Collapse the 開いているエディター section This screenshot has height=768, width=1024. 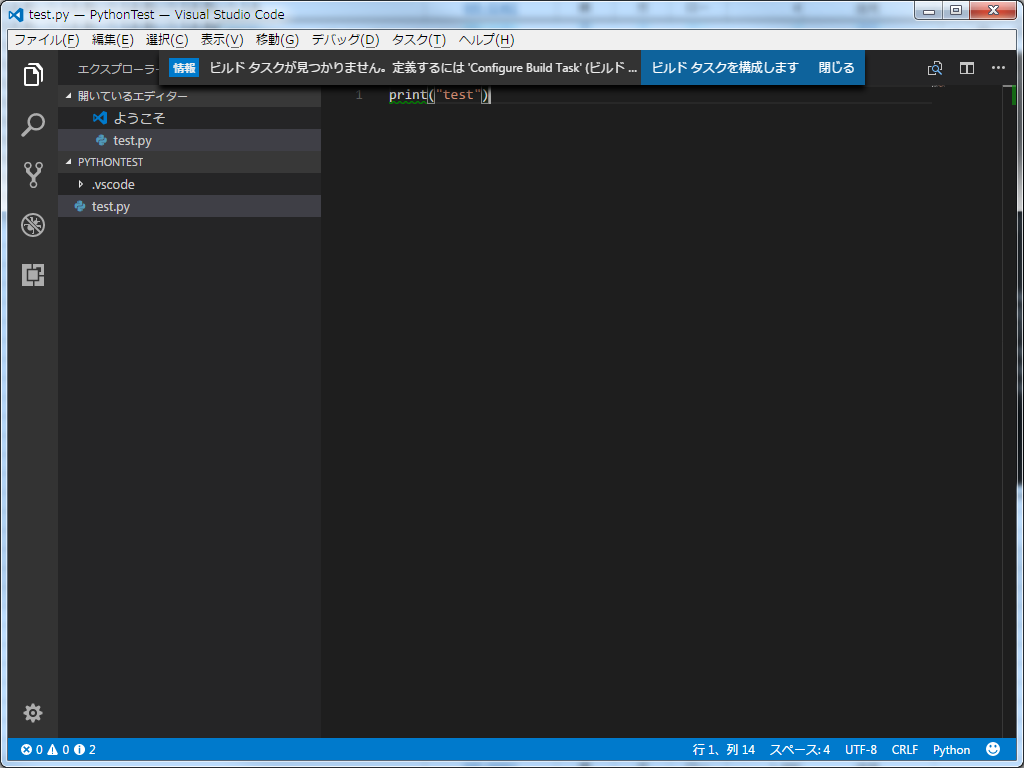pos(69,96)
